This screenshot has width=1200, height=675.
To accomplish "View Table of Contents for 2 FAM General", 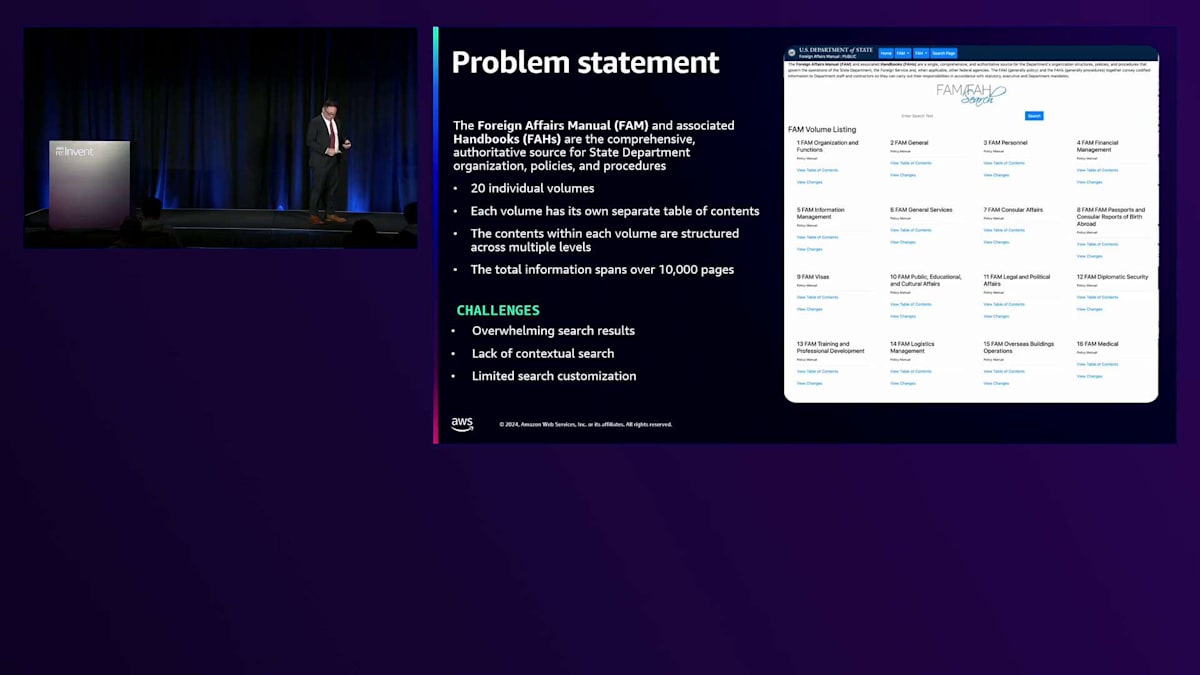I will tap(910, 163).
